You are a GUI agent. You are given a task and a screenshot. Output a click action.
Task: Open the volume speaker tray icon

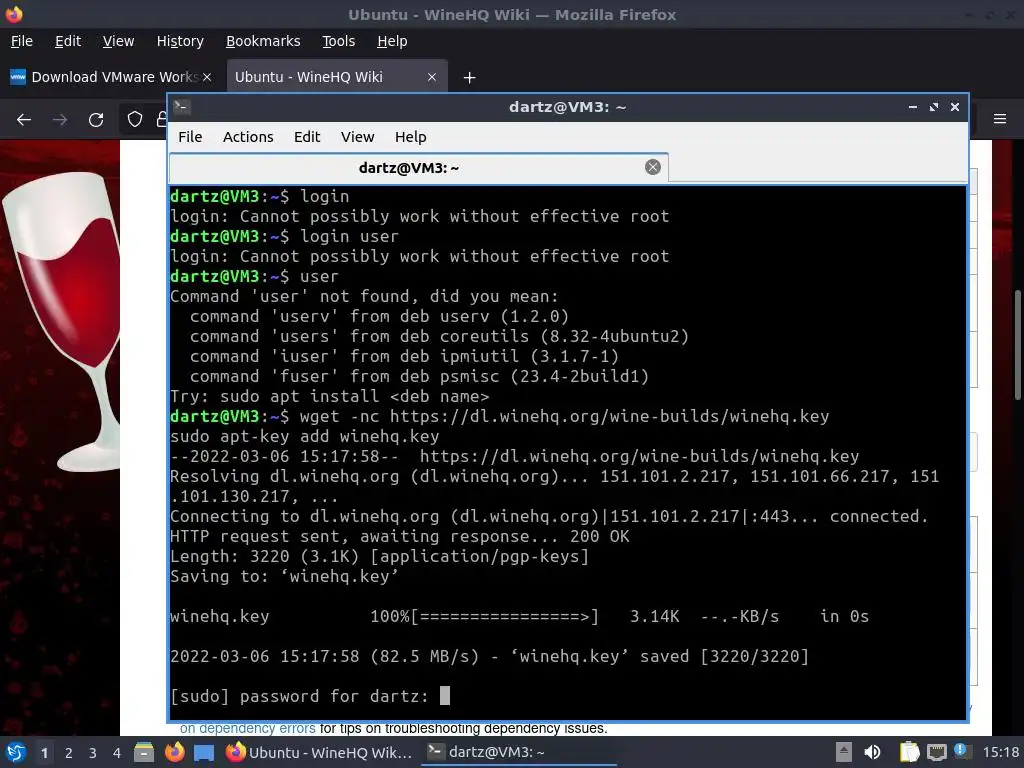coord(872,752)
